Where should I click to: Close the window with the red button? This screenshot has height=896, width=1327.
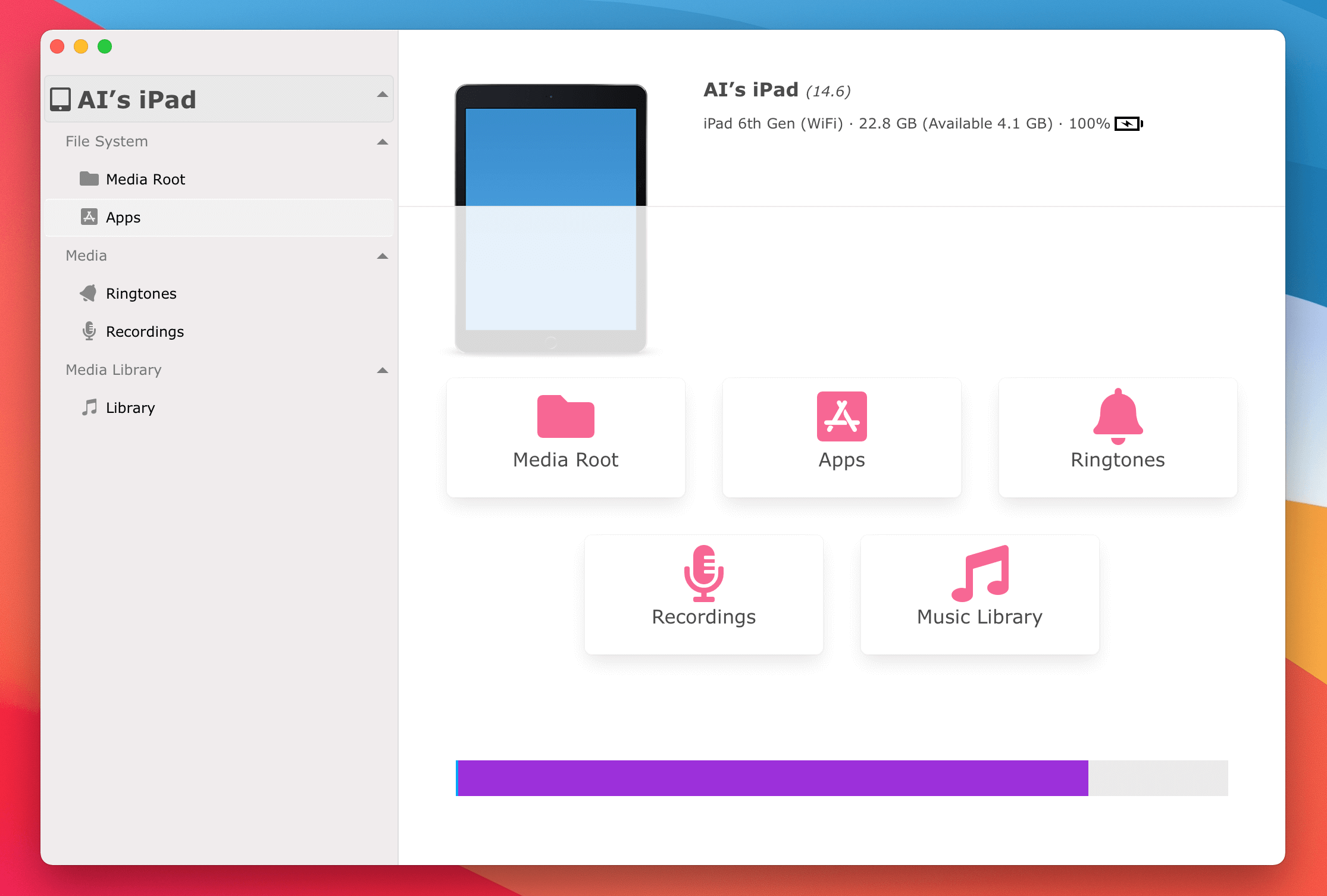coord(57,46)
